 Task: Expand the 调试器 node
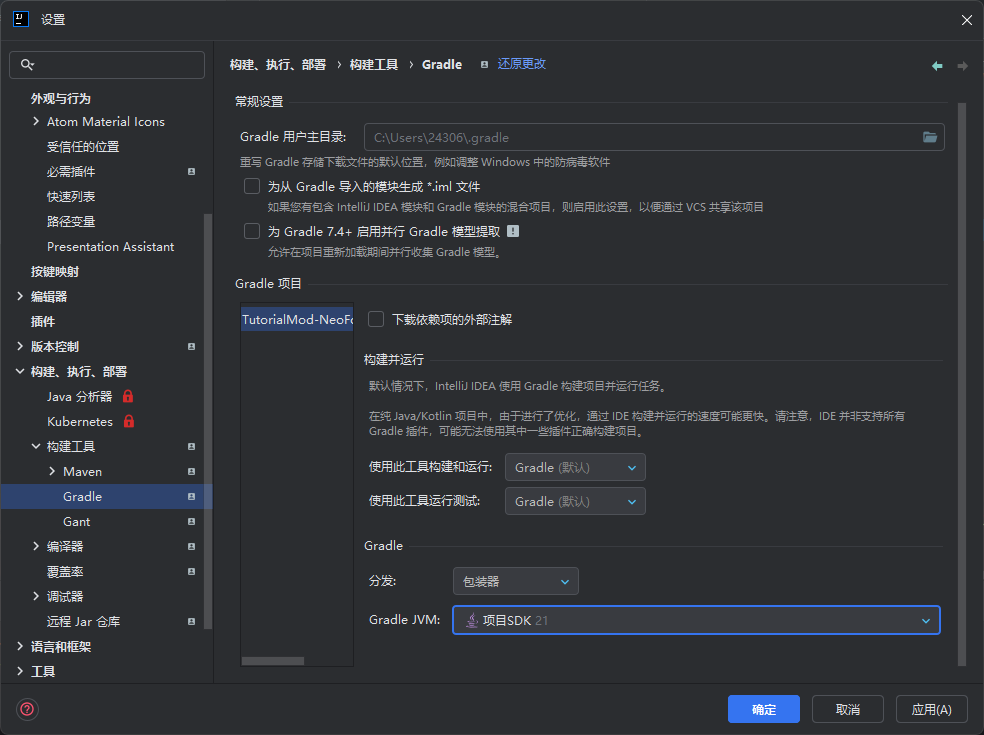coord(36,596)
